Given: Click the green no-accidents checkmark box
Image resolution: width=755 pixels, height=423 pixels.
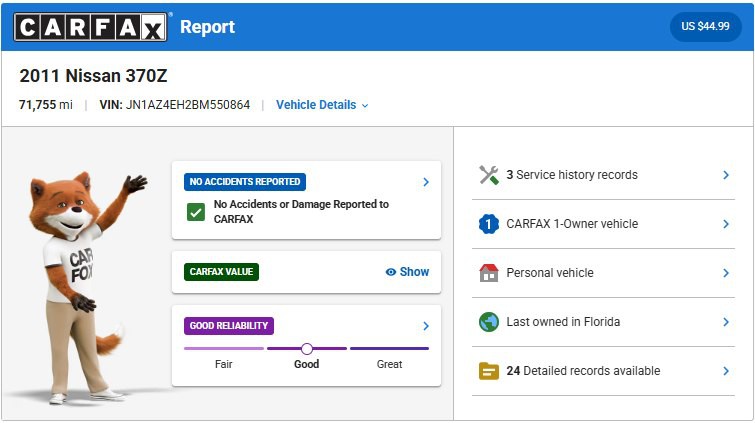Looking at the screenshot, I should coord(197,212).
